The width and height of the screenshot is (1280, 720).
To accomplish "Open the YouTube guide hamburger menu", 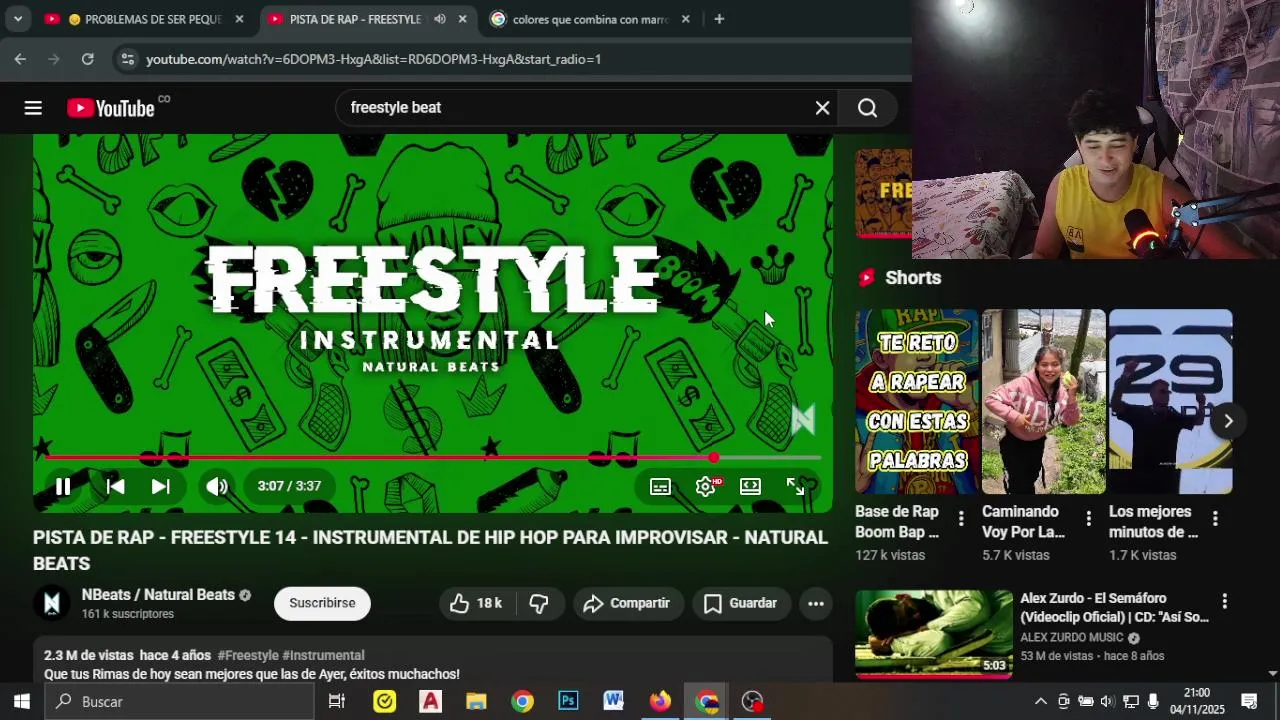I will coord(33,108).
